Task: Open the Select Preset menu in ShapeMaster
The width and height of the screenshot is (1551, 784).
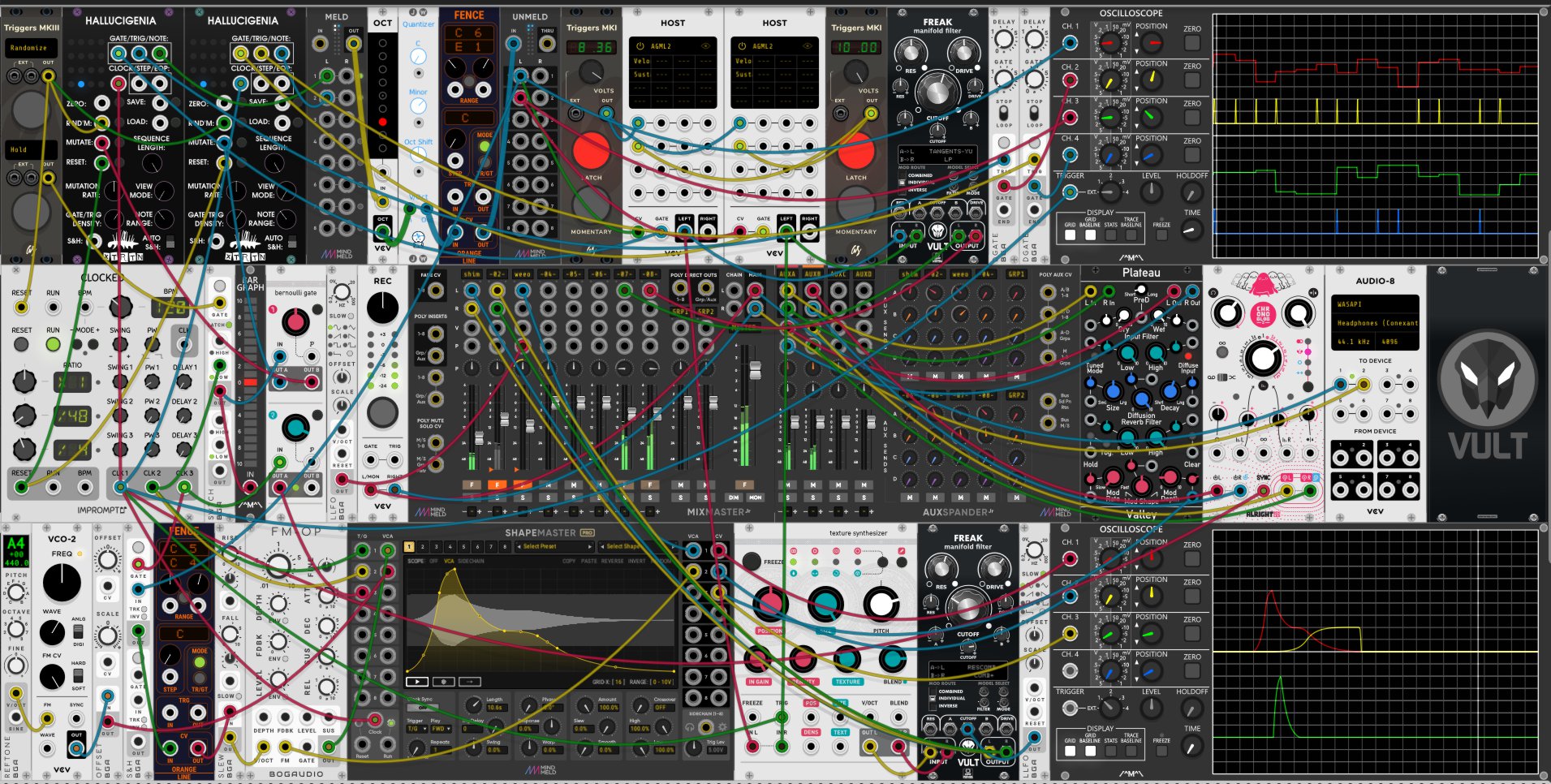Action: pyautogui.click(x=554, y=547)
